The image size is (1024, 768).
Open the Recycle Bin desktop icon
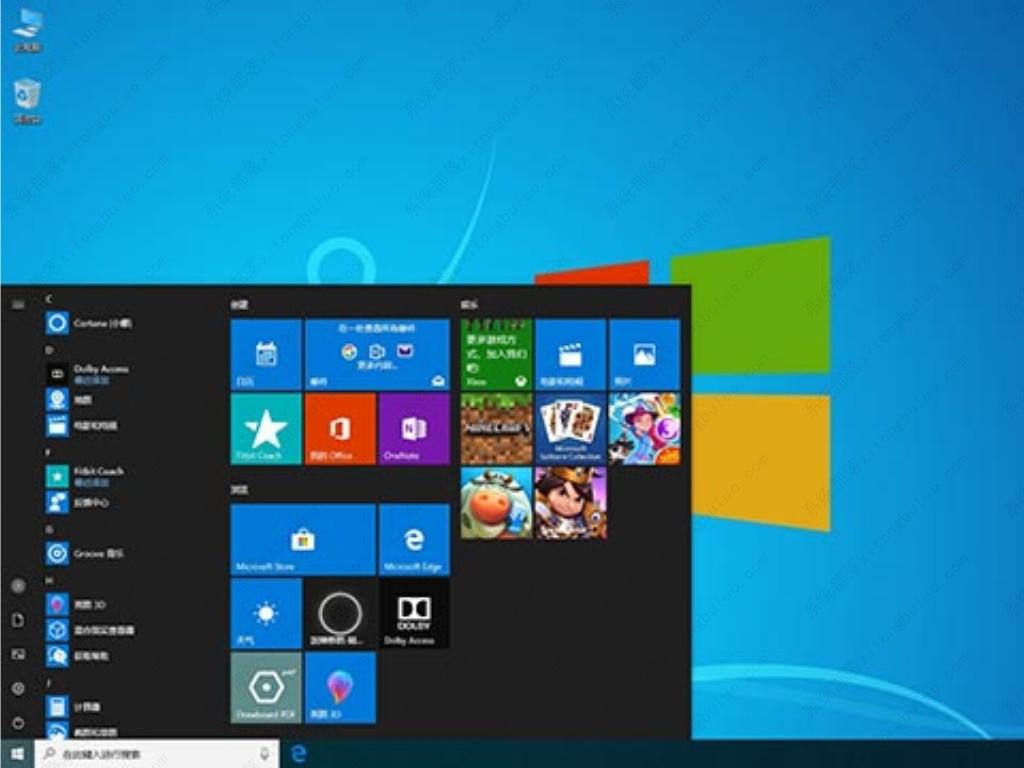pyautogui.click(x=27, y=100)
